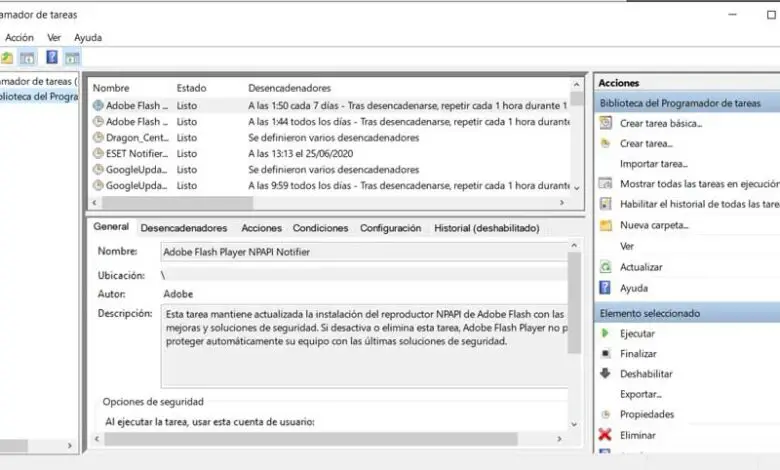Select the Biblioteca del Programador tree node
Viewport: 780px width, 470px height.
[x=39, y=96]
